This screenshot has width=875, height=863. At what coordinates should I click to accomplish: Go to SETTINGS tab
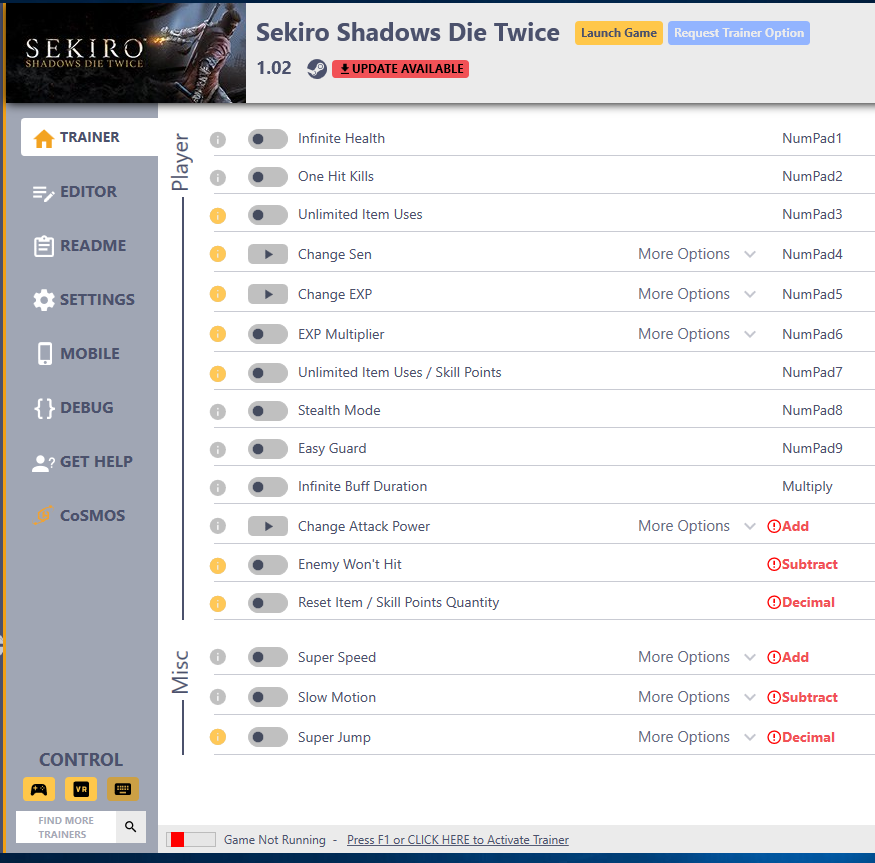point(84,300)
